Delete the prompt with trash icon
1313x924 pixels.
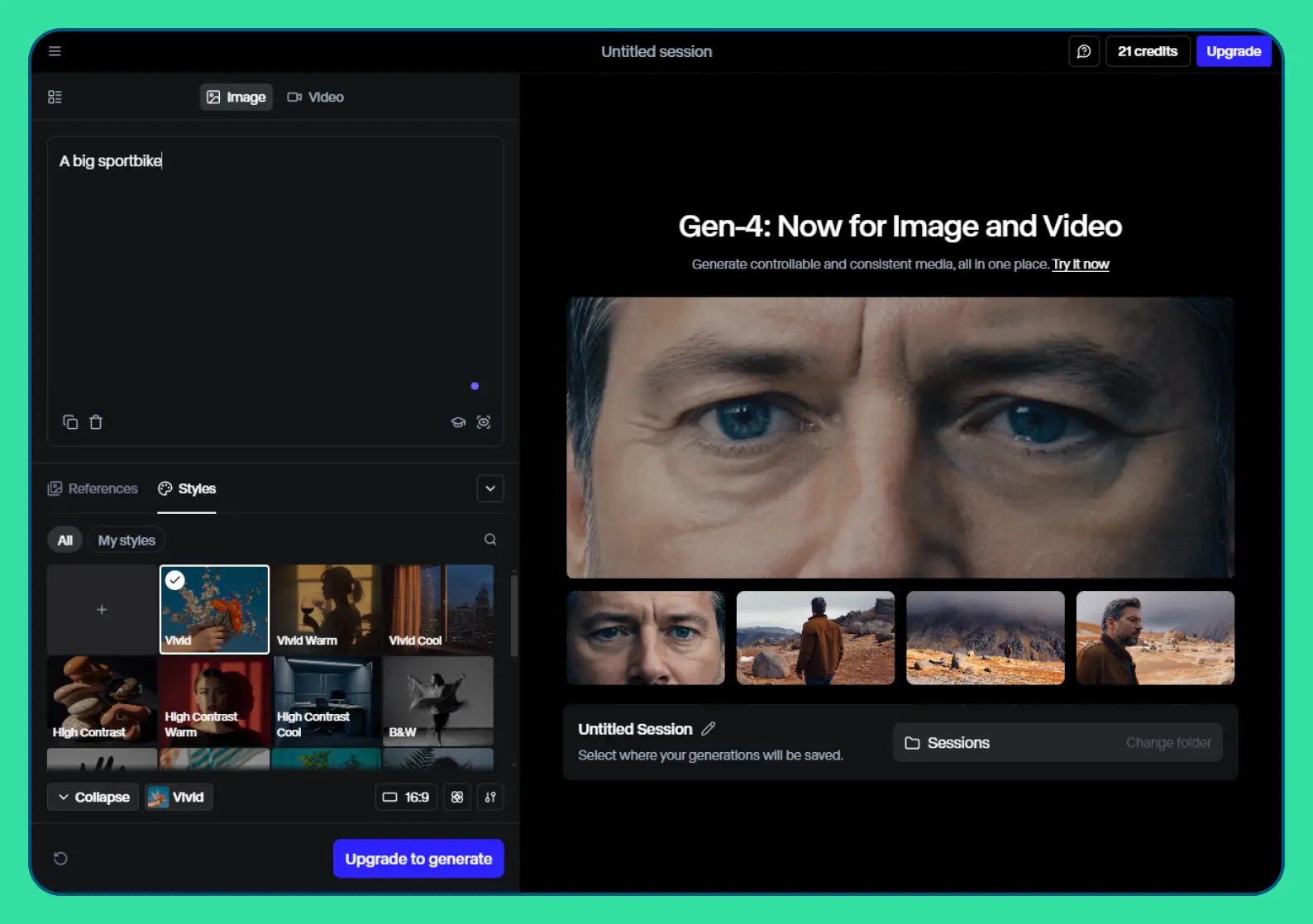point(96,422)
